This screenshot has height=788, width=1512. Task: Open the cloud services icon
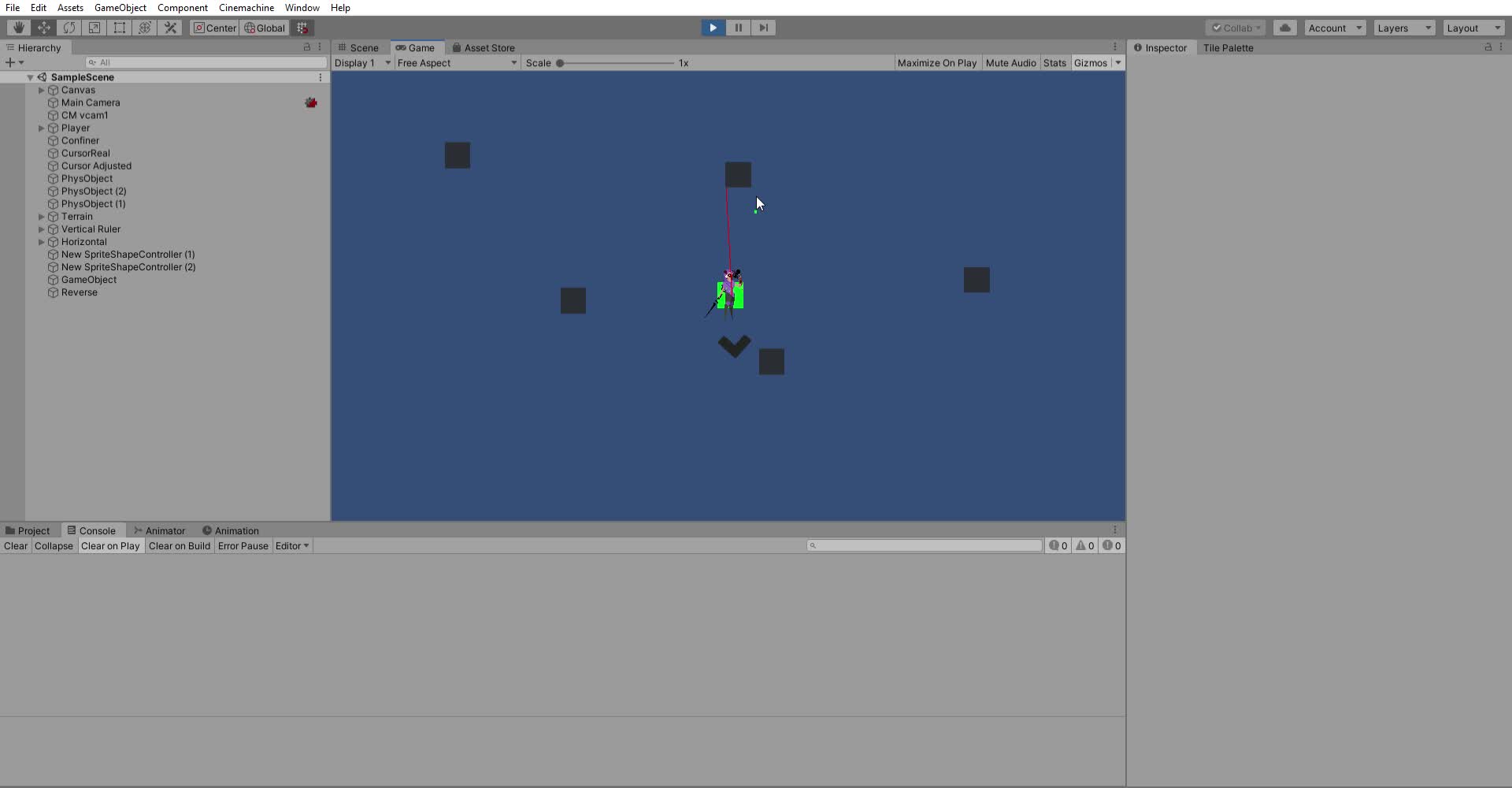(x=1284, y=28)
